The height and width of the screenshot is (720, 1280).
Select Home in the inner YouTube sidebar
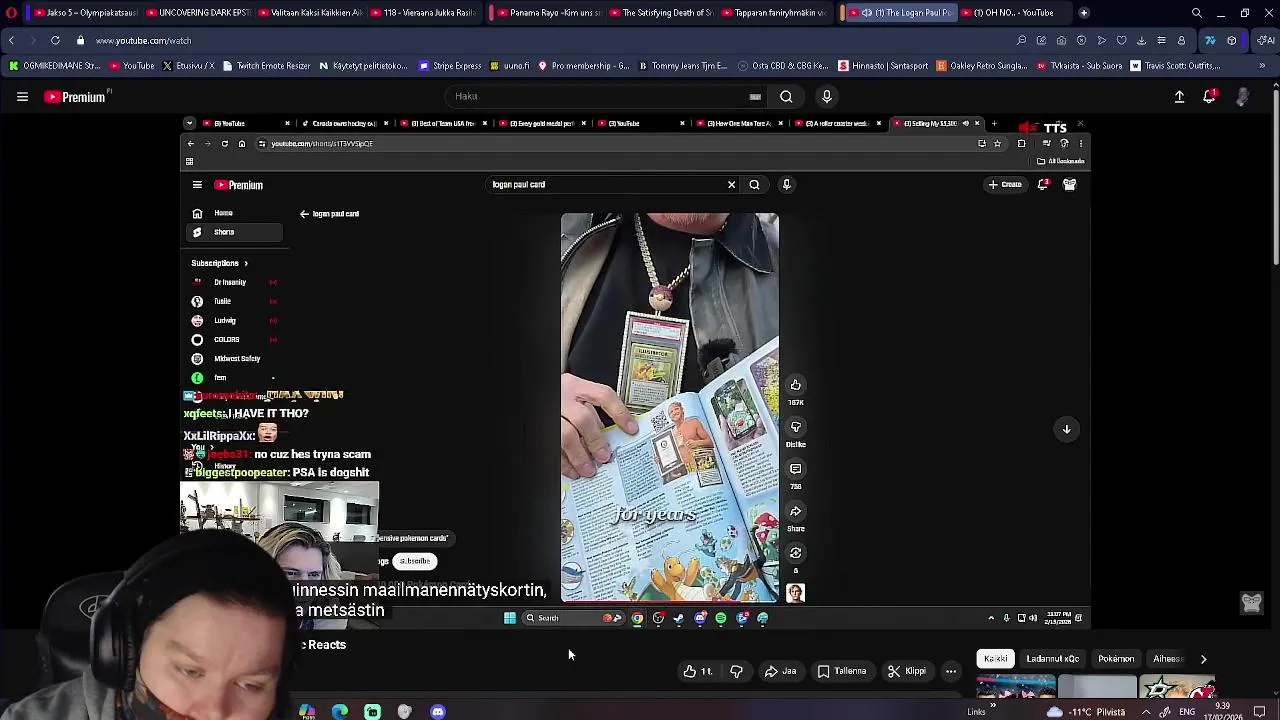233,213
